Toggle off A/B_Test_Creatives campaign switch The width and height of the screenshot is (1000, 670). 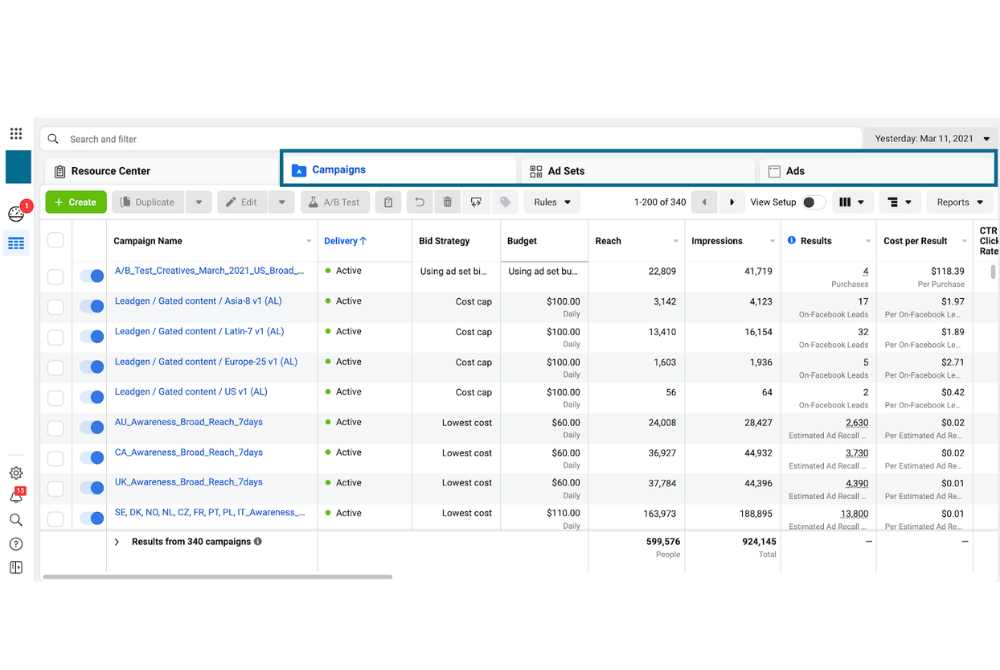(92, 276)
